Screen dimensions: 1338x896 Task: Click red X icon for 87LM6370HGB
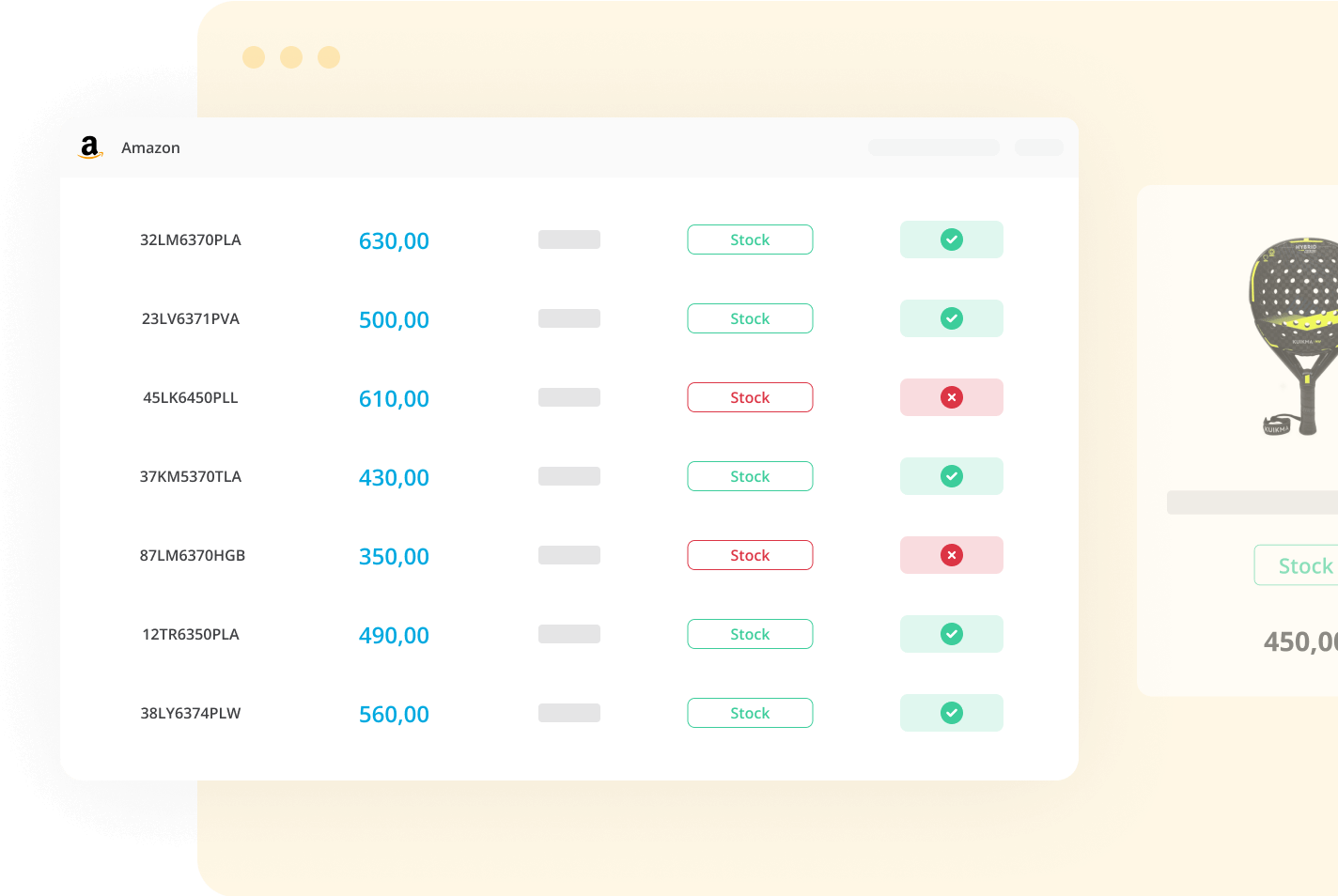(x=952, y=555)
